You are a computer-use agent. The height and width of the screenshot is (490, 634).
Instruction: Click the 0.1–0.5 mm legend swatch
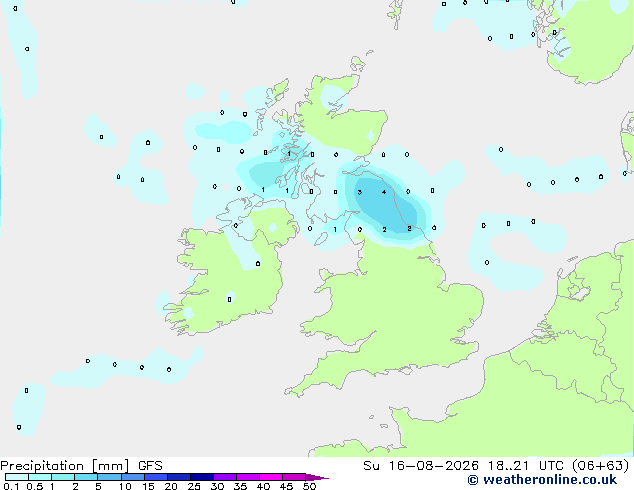pos(17,477)
